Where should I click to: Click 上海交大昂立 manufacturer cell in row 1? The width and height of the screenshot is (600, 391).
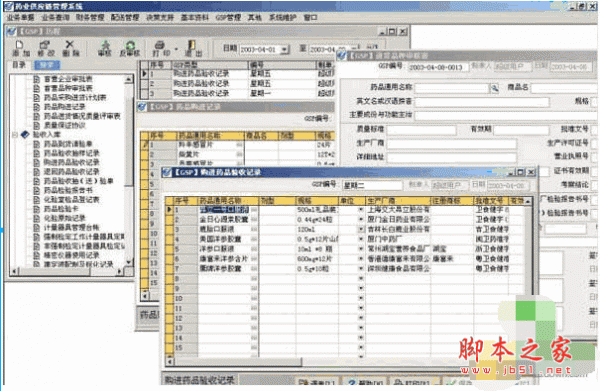[398, 210]
